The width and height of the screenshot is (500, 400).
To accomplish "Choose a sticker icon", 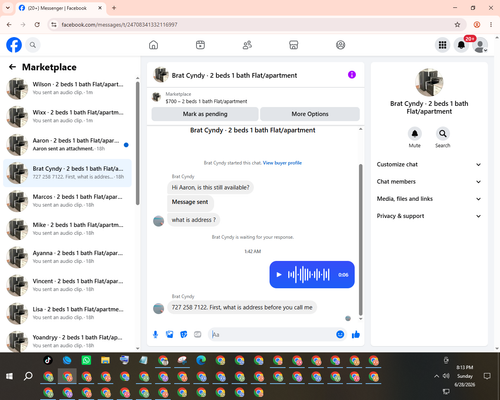I will tap(184, 334).
